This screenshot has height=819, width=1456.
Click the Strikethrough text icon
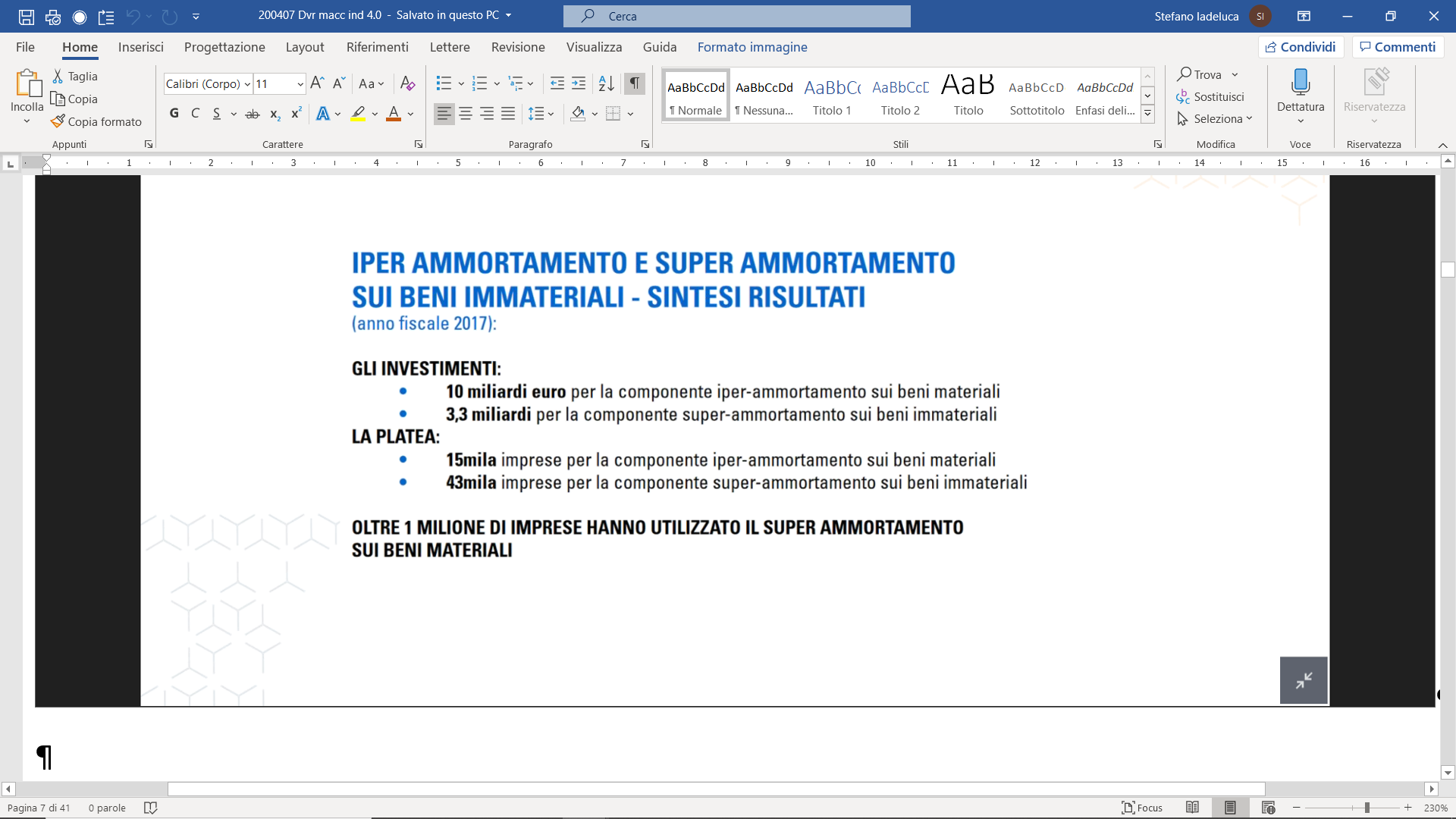point(253,114)
